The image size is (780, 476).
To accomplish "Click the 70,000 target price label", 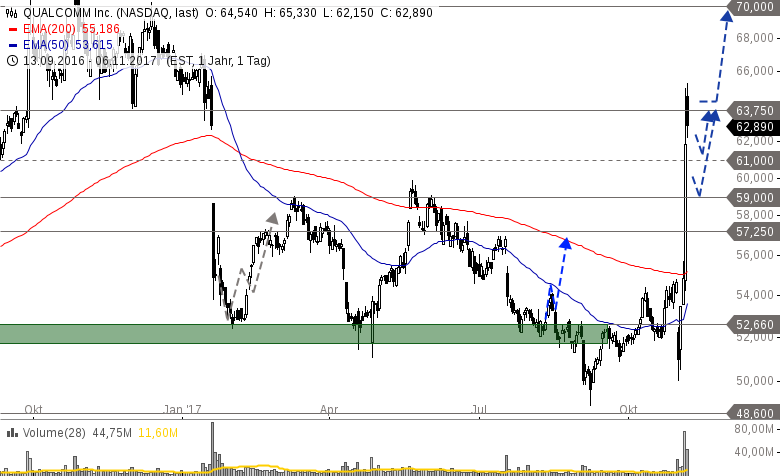I will click(753, 7).
